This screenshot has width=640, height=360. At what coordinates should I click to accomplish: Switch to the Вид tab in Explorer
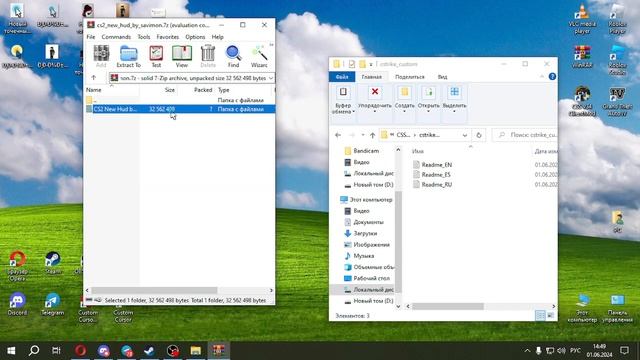(442, 77)
